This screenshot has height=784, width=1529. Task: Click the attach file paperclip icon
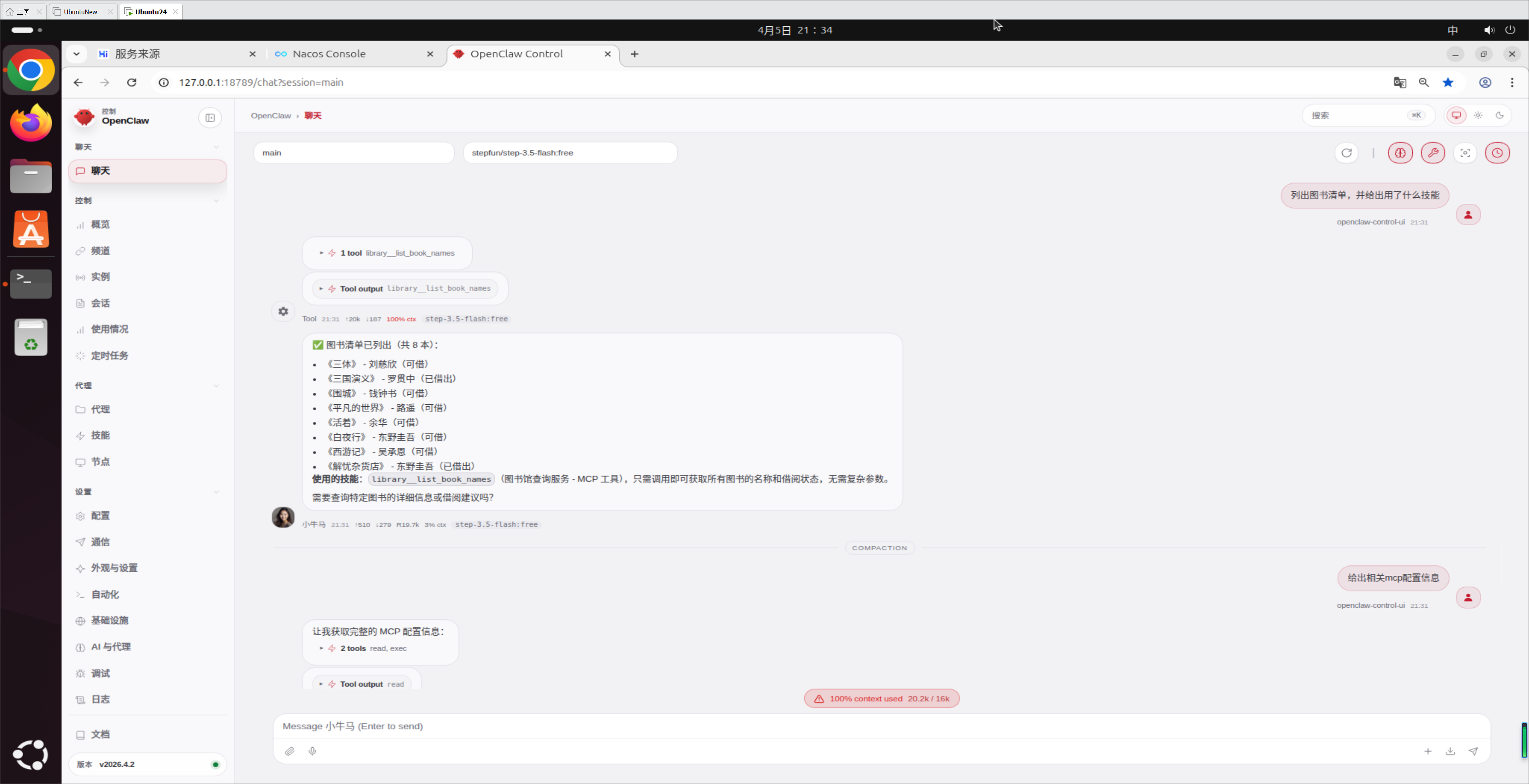click(x=289, y=751)
